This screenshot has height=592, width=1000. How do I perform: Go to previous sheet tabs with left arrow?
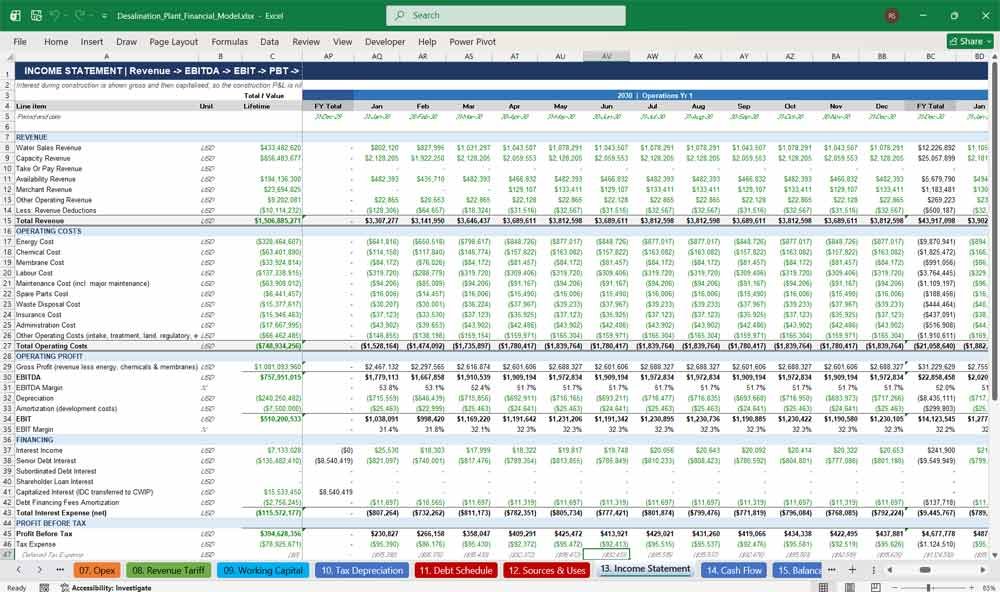point(18,570)
